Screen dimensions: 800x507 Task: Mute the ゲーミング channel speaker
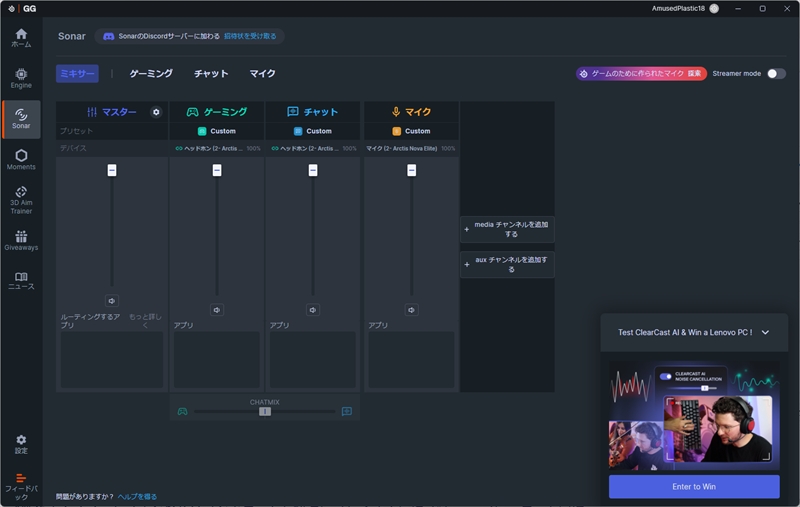point(217,310)
